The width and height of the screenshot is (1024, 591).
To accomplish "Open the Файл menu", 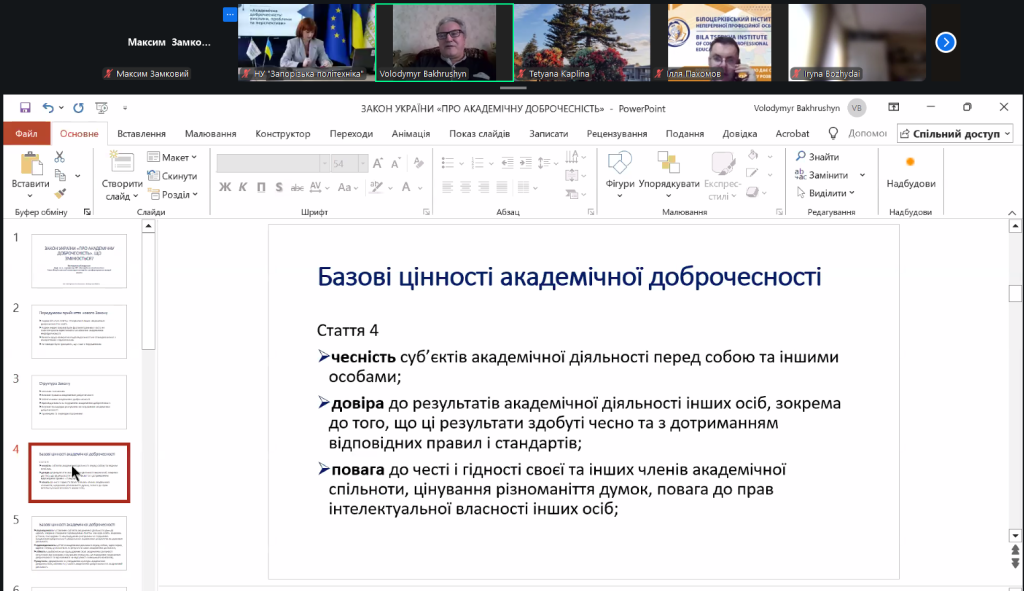I will [26, 134].
